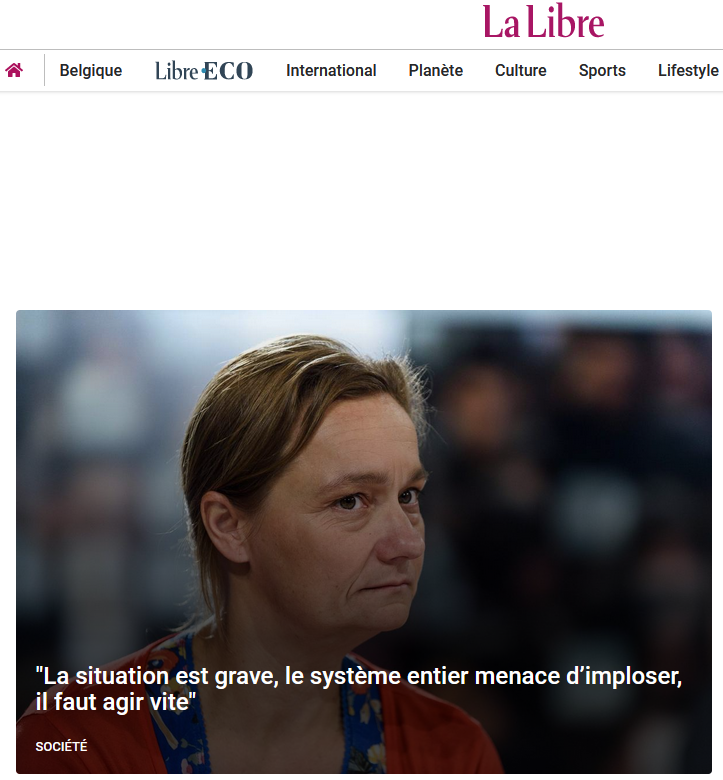Image resolution: width=723 pixels, height=780 pixels.
Task: Click the bold ECO lettering in navigation
Action: pyautogui.click(x=228, y=71)
